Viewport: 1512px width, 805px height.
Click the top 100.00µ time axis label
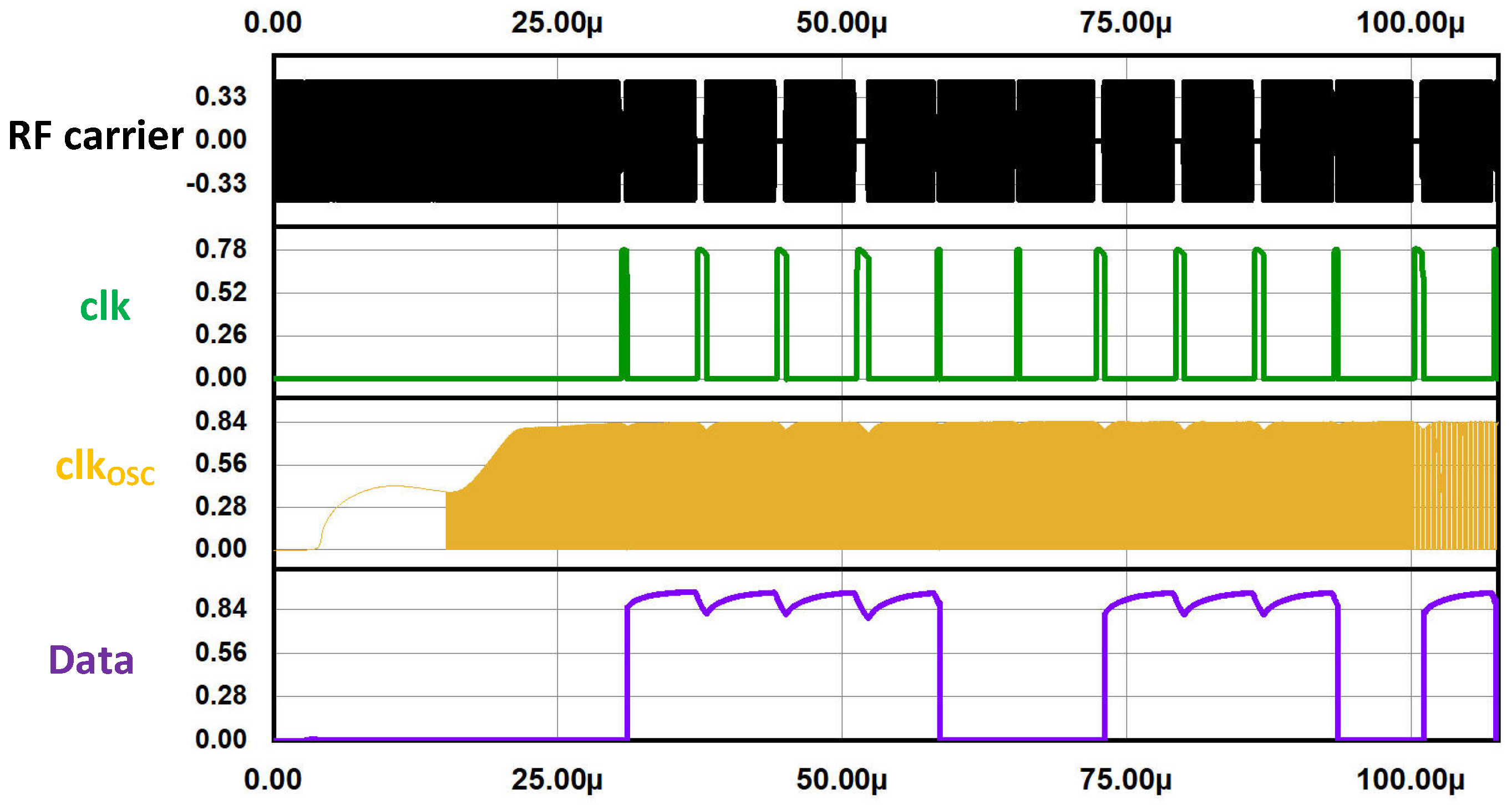[x=1410, y=23]
